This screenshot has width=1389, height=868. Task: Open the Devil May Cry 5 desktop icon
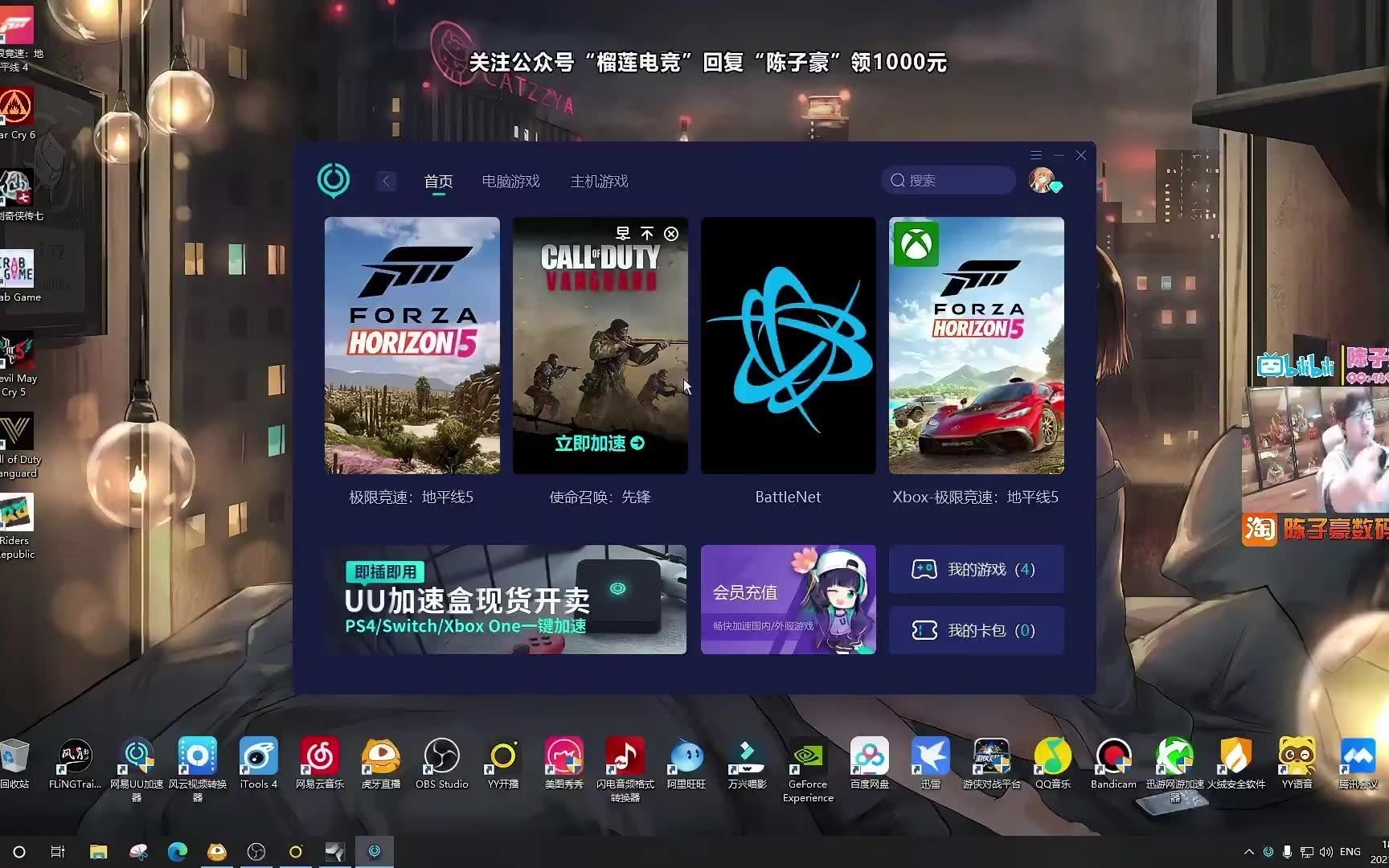(x=18, y=366)
